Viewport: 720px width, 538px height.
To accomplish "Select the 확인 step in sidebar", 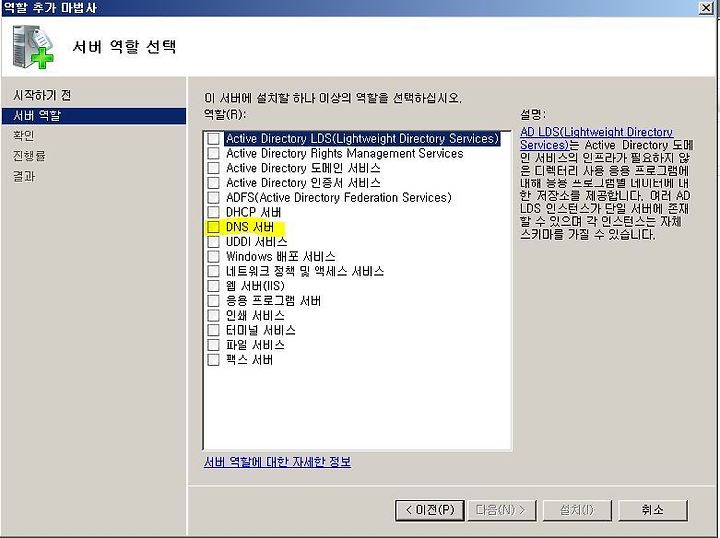I will [x=24, y=135].
